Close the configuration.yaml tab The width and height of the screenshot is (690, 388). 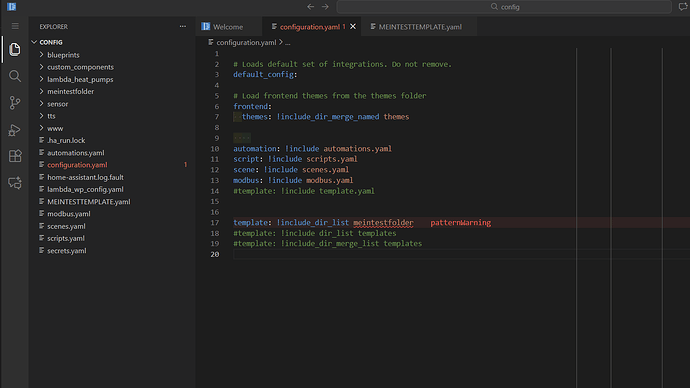coord(353,27)
